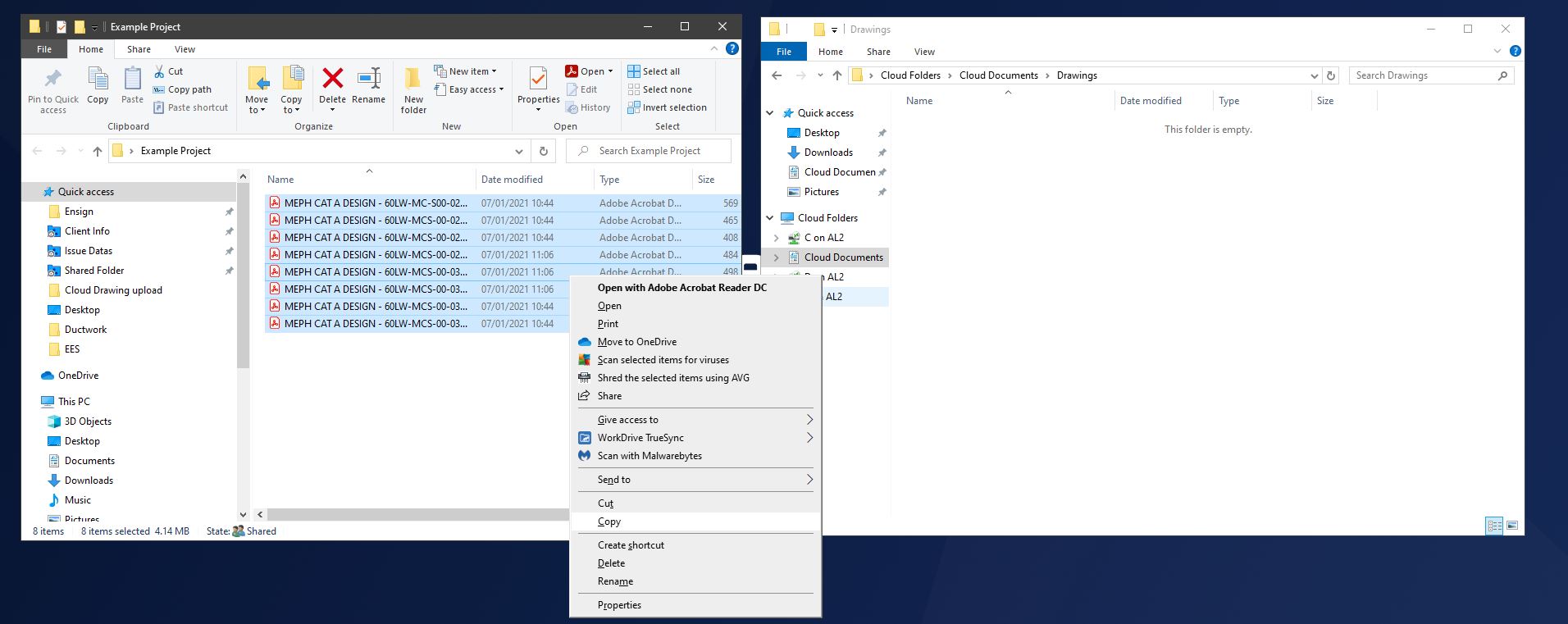Click the horizontal scrollbar in file list
Viewport: 1568px width, 624px height.
point(410,515)
